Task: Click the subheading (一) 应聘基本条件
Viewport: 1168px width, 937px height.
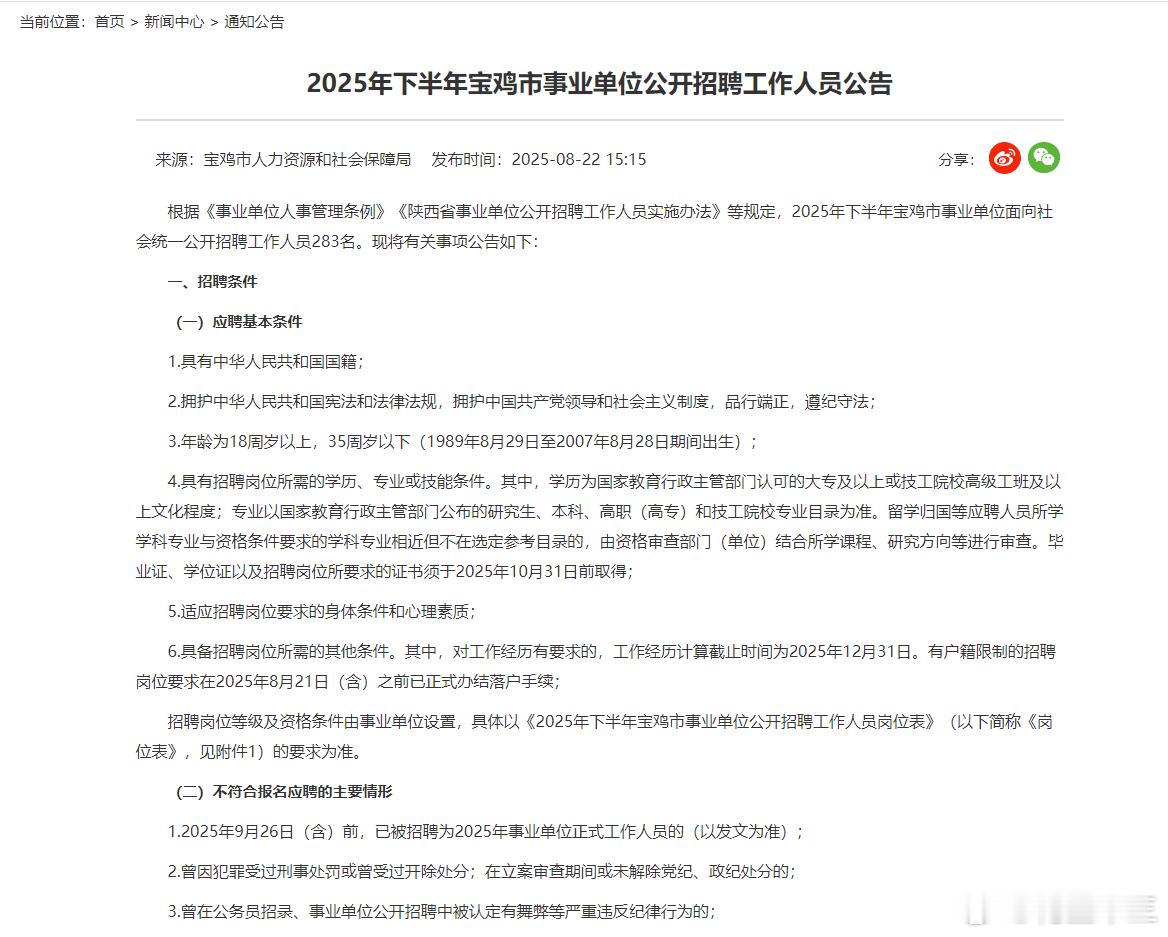Action: (239, 322)
